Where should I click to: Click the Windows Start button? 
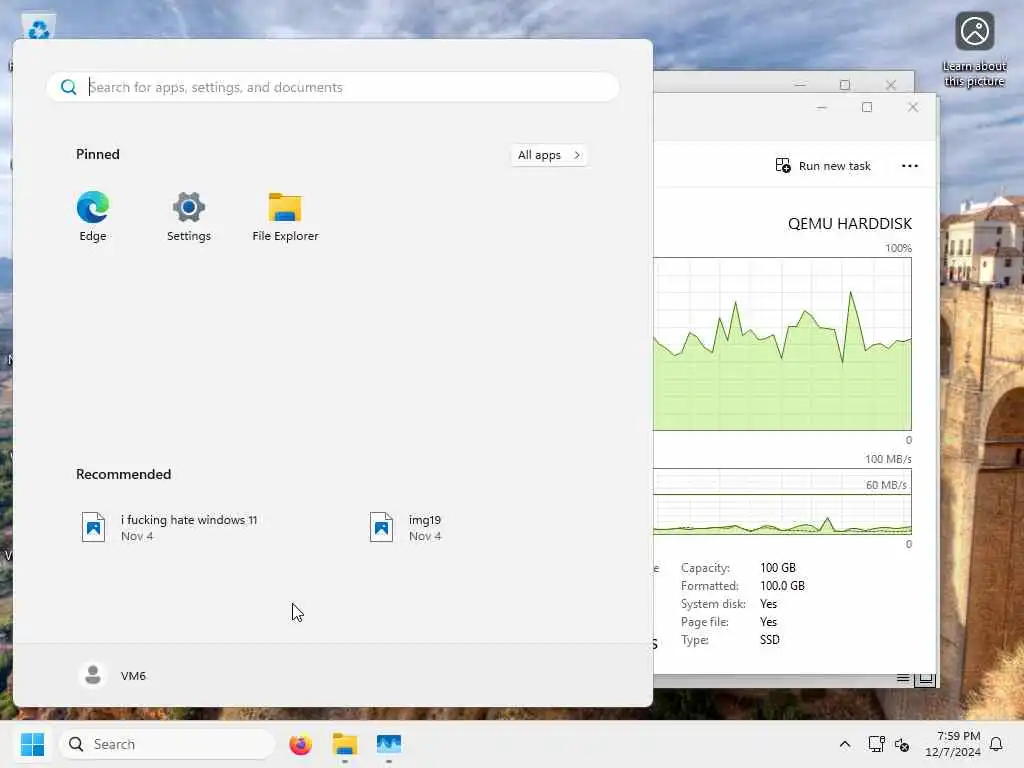click(x=32, y=744)
